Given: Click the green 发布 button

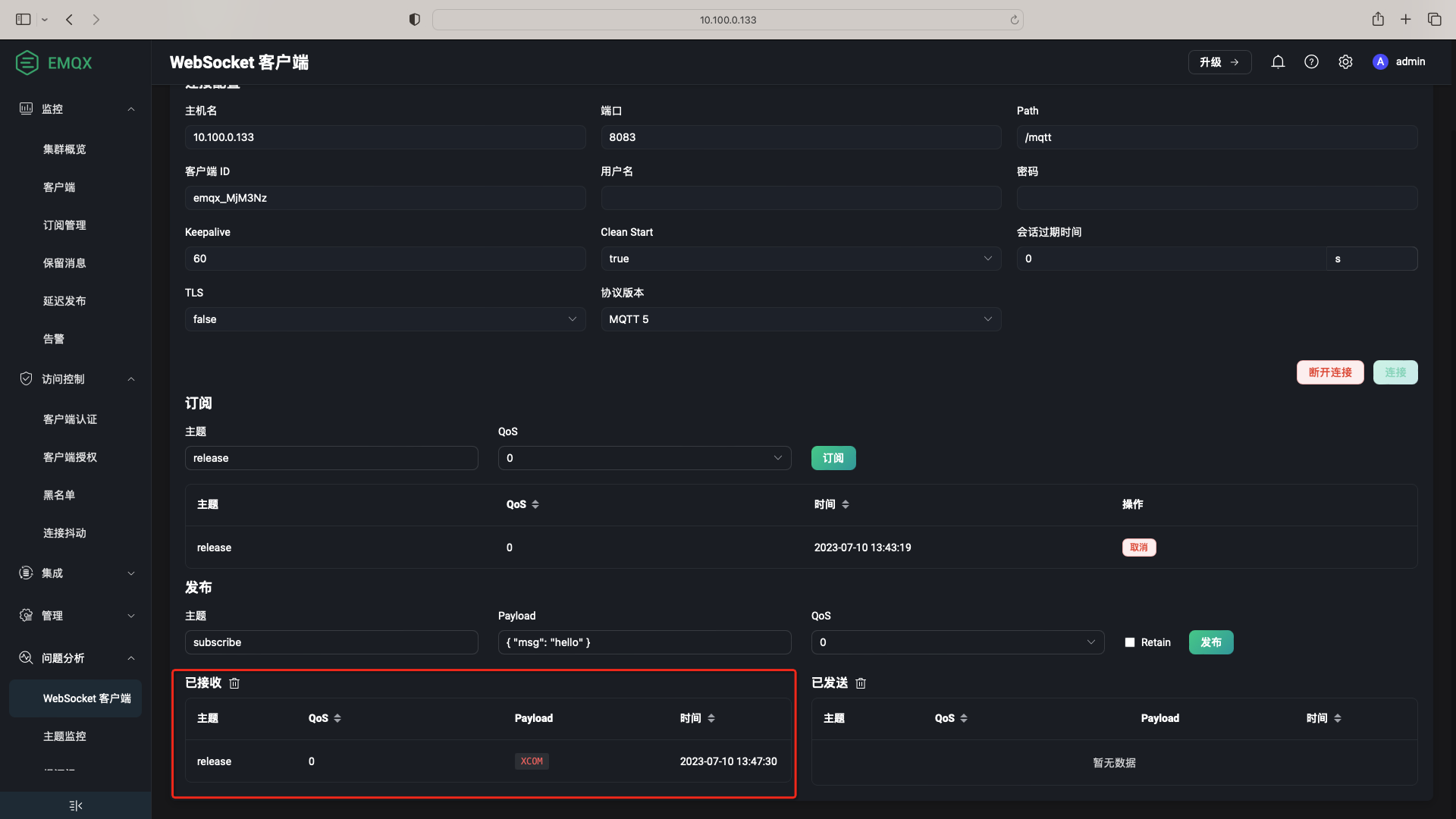Looking at the screenshot, I should click(1210, 642).
